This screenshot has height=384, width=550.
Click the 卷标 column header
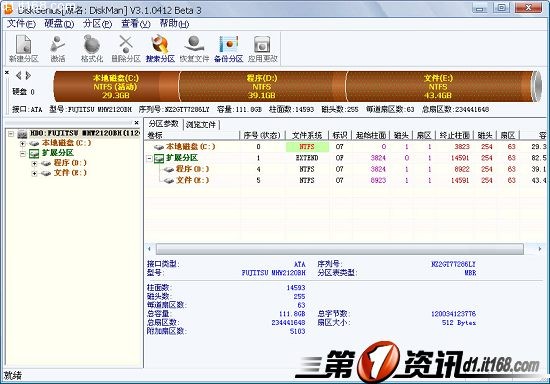(x=193, y=135)
